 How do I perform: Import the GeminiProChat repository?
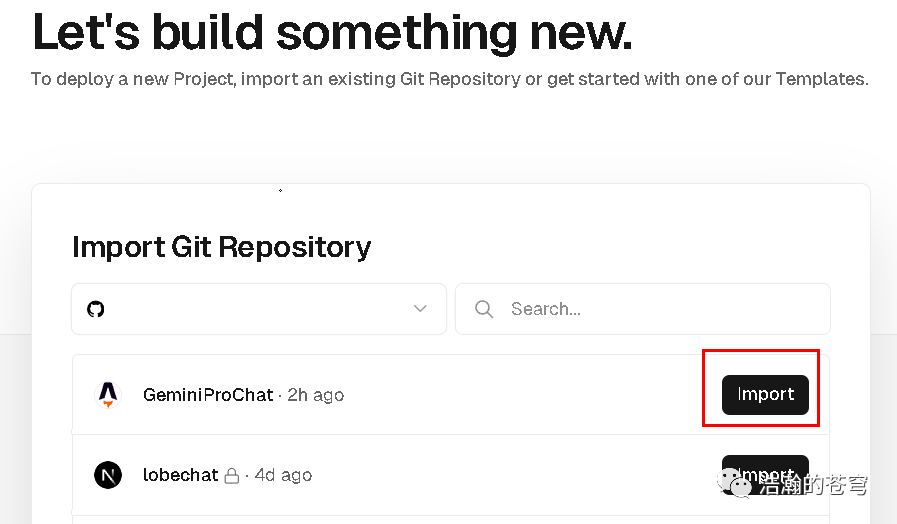(x=765, y=395)
